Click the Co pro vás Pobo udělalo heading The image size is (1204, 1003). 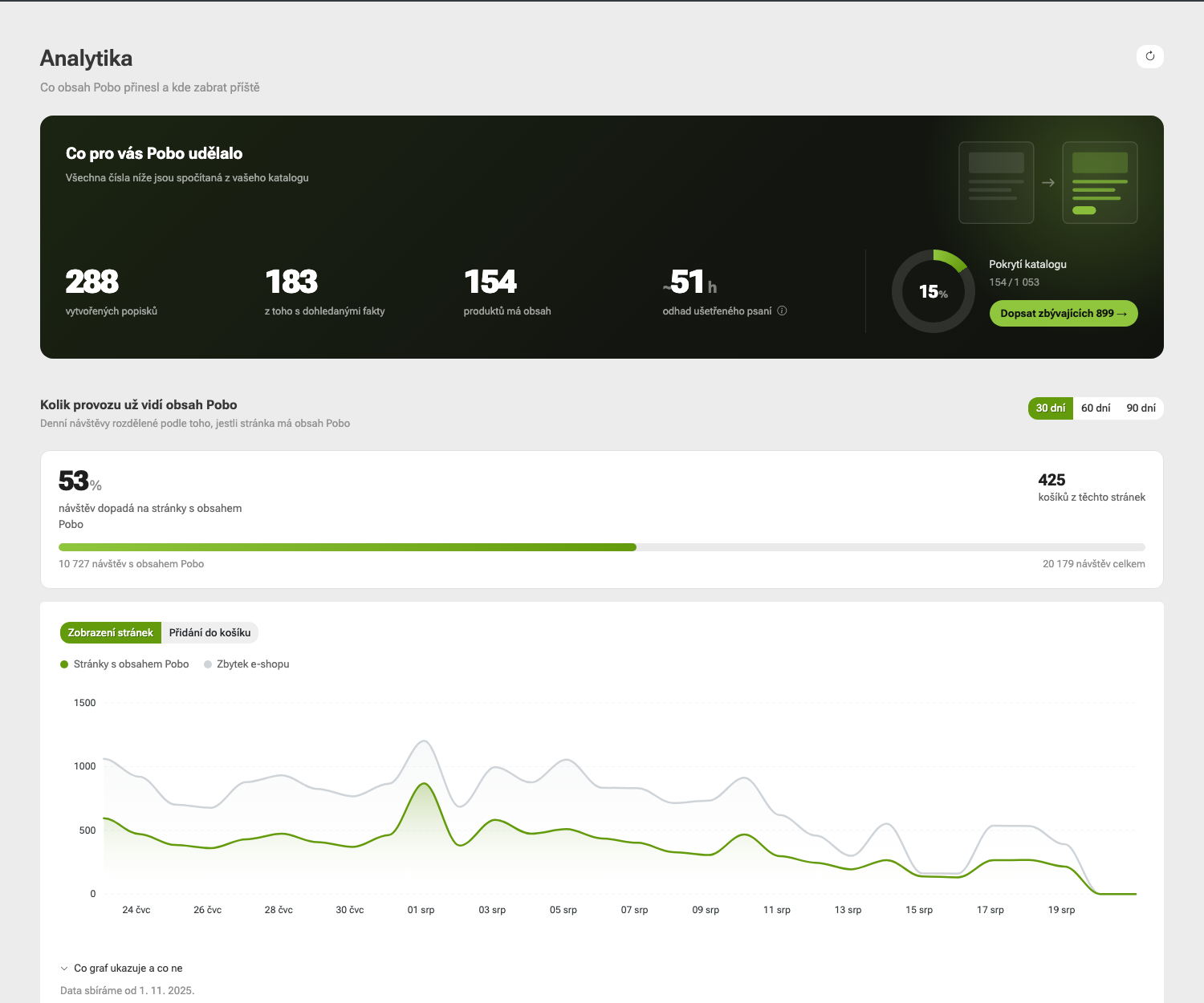tap(154, 153)
